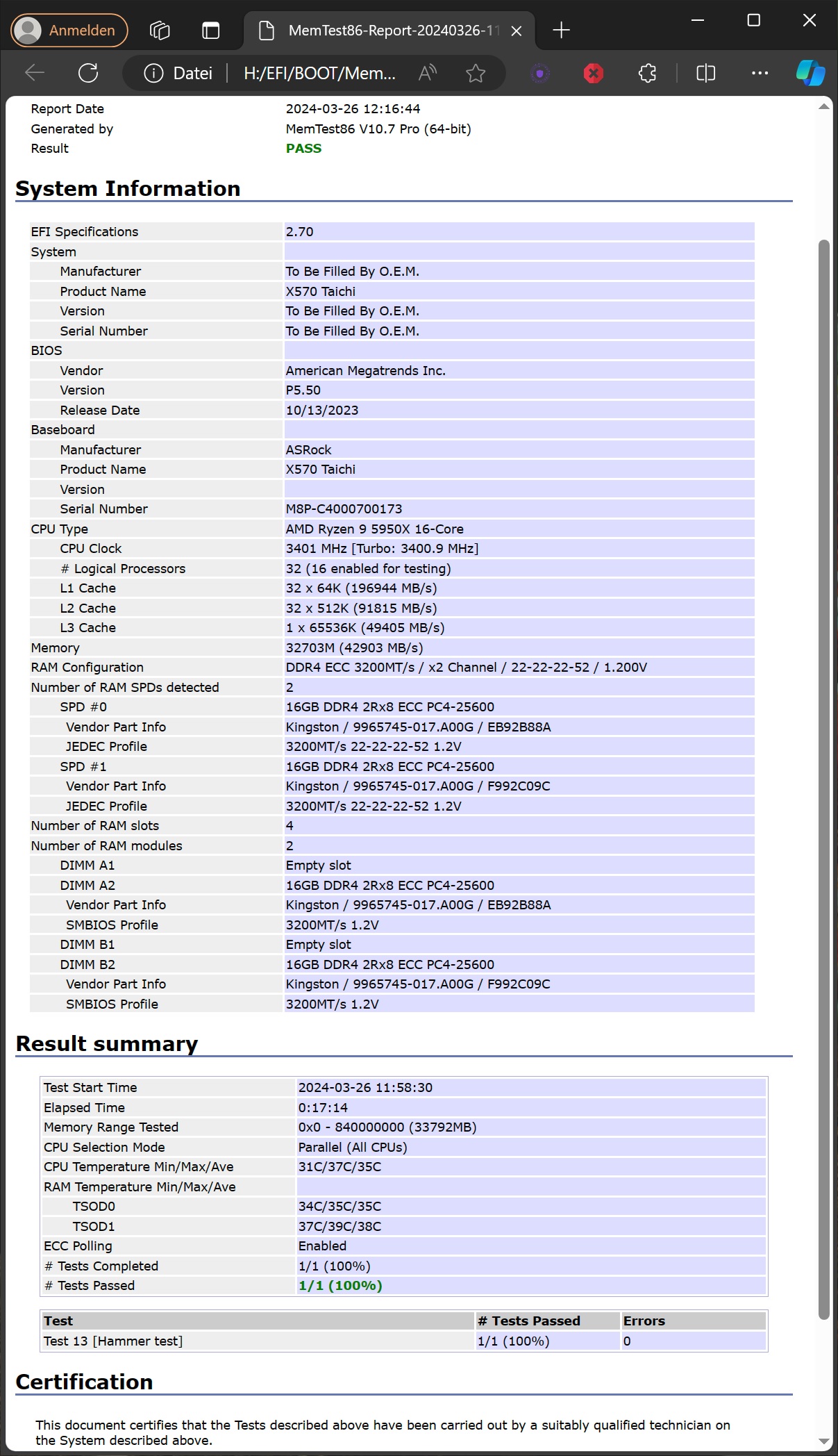Click CPU temperature 31C/37C/35C
The width and height of the screenshot is (838, 1456).
[340, 1167]
